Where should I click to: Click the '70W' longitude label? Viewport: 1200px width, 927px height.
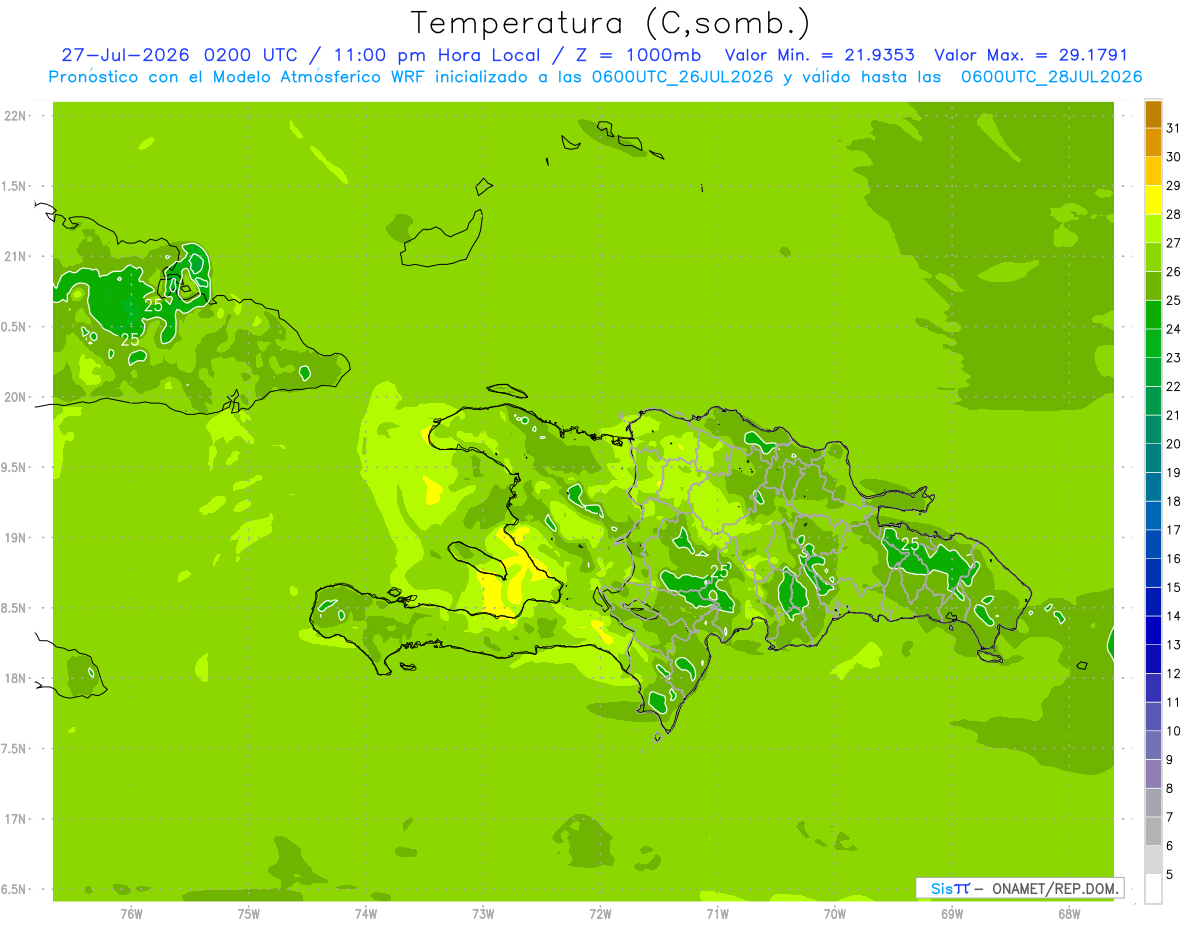pyautogui.click(x=835, y=913)
